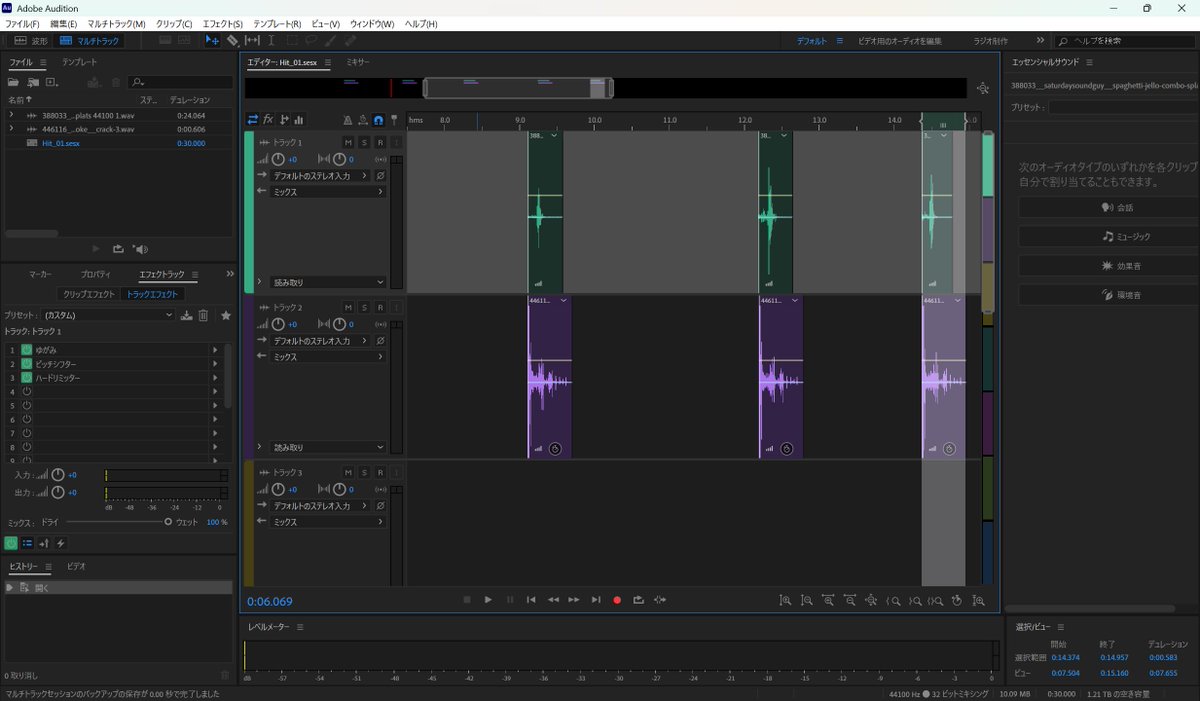Toggle power for the ピッチシフター effect
The height and width of the screenshot is (701, 1200).
pos(27,364)
